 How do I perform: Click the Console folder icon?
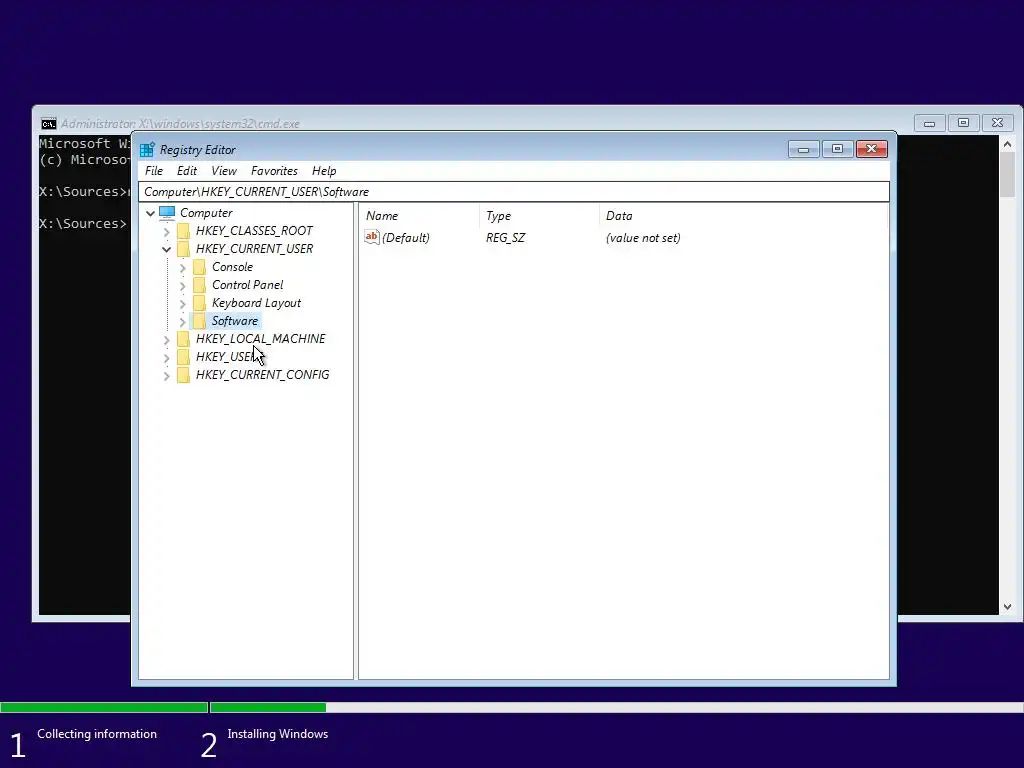199,266
